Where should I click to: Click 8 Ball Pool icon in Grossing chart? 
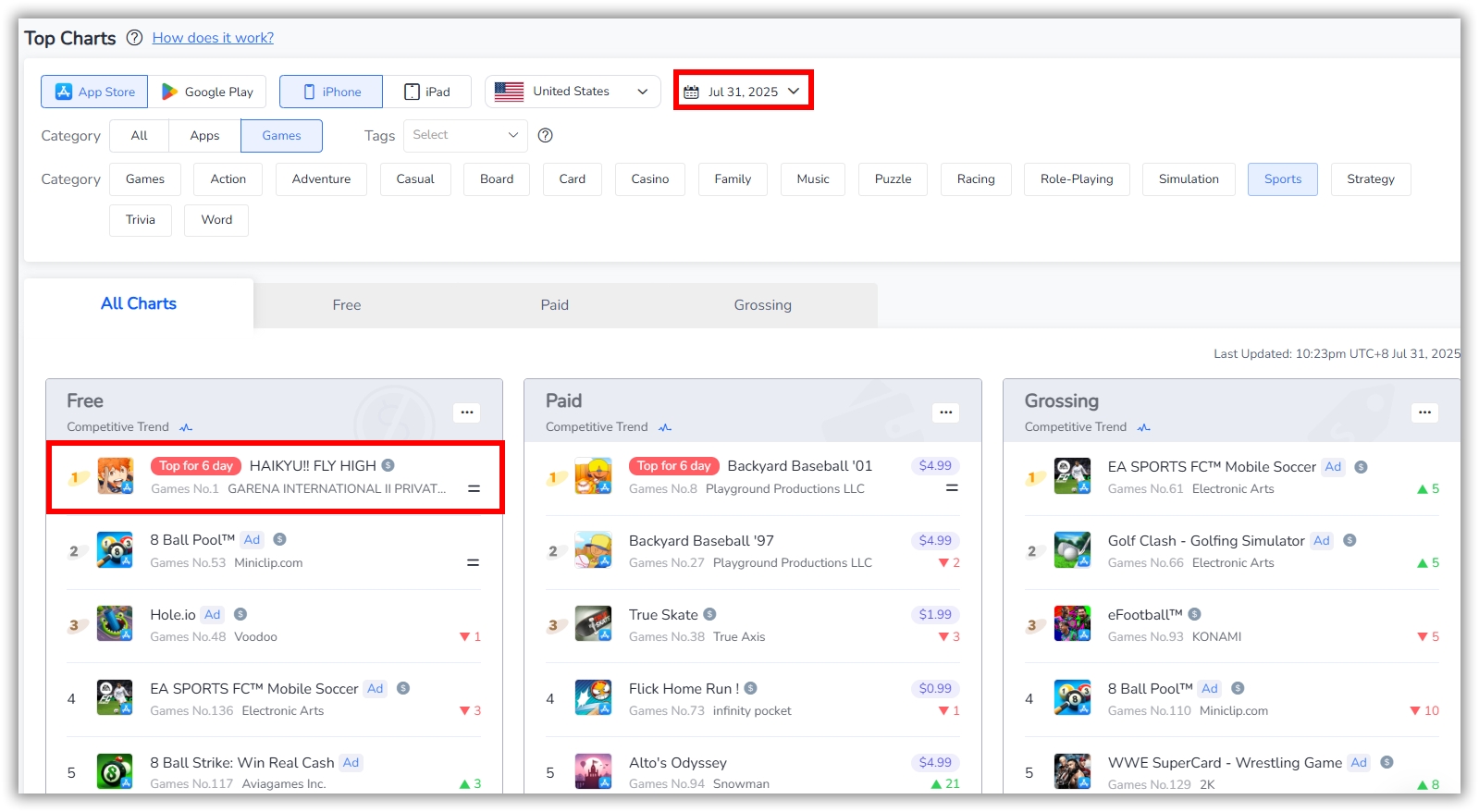tap(1072, 697)
